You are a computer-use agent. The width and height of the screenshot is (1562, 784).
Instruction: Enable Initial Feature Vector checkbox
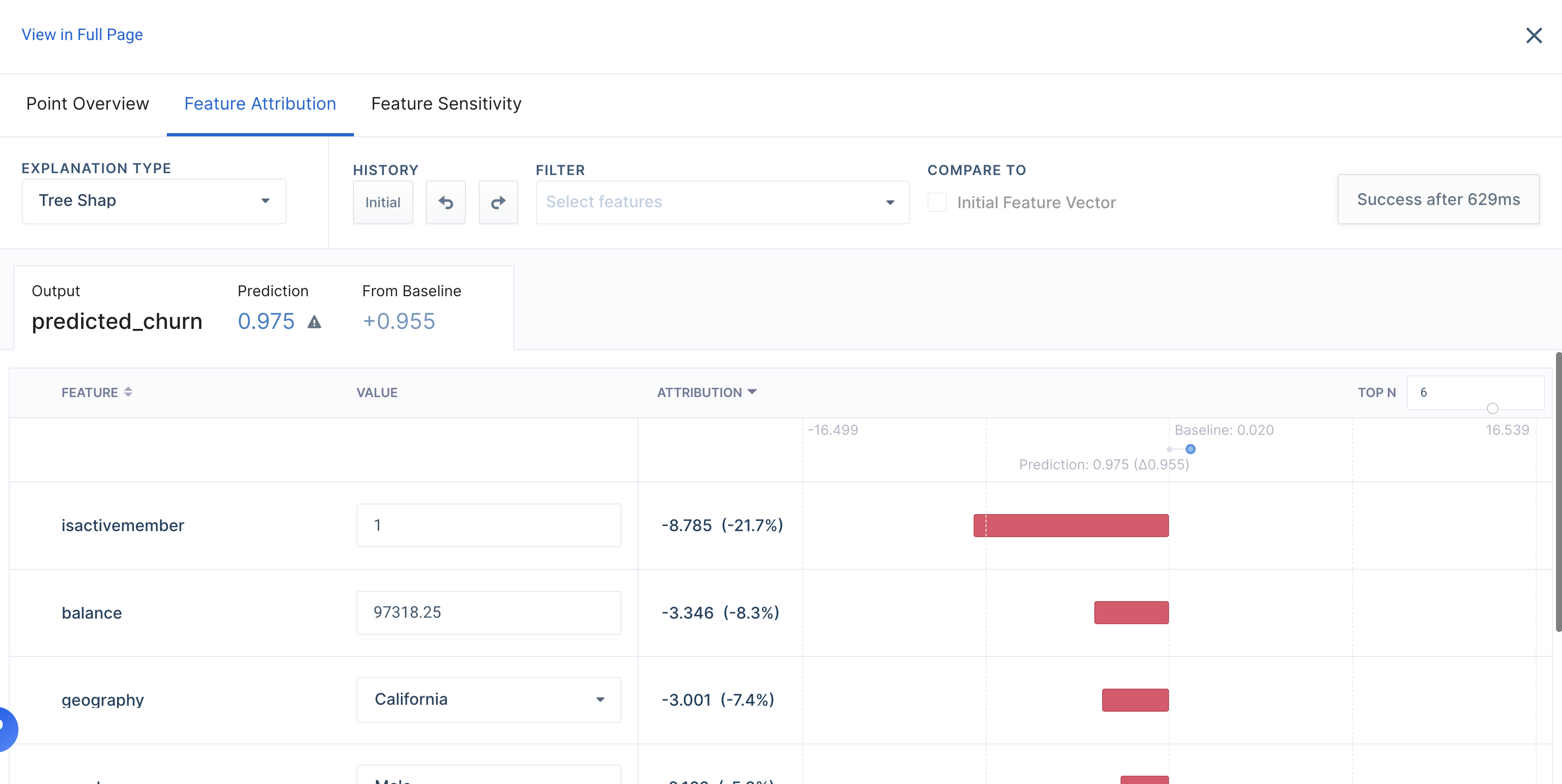937,203
